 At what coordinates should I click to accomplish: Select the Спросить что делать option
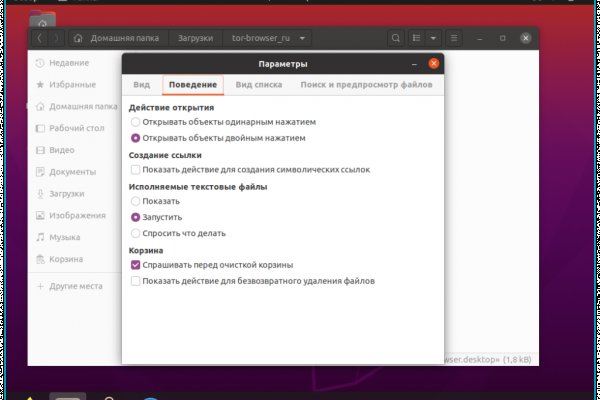click(x=136, y=233)
